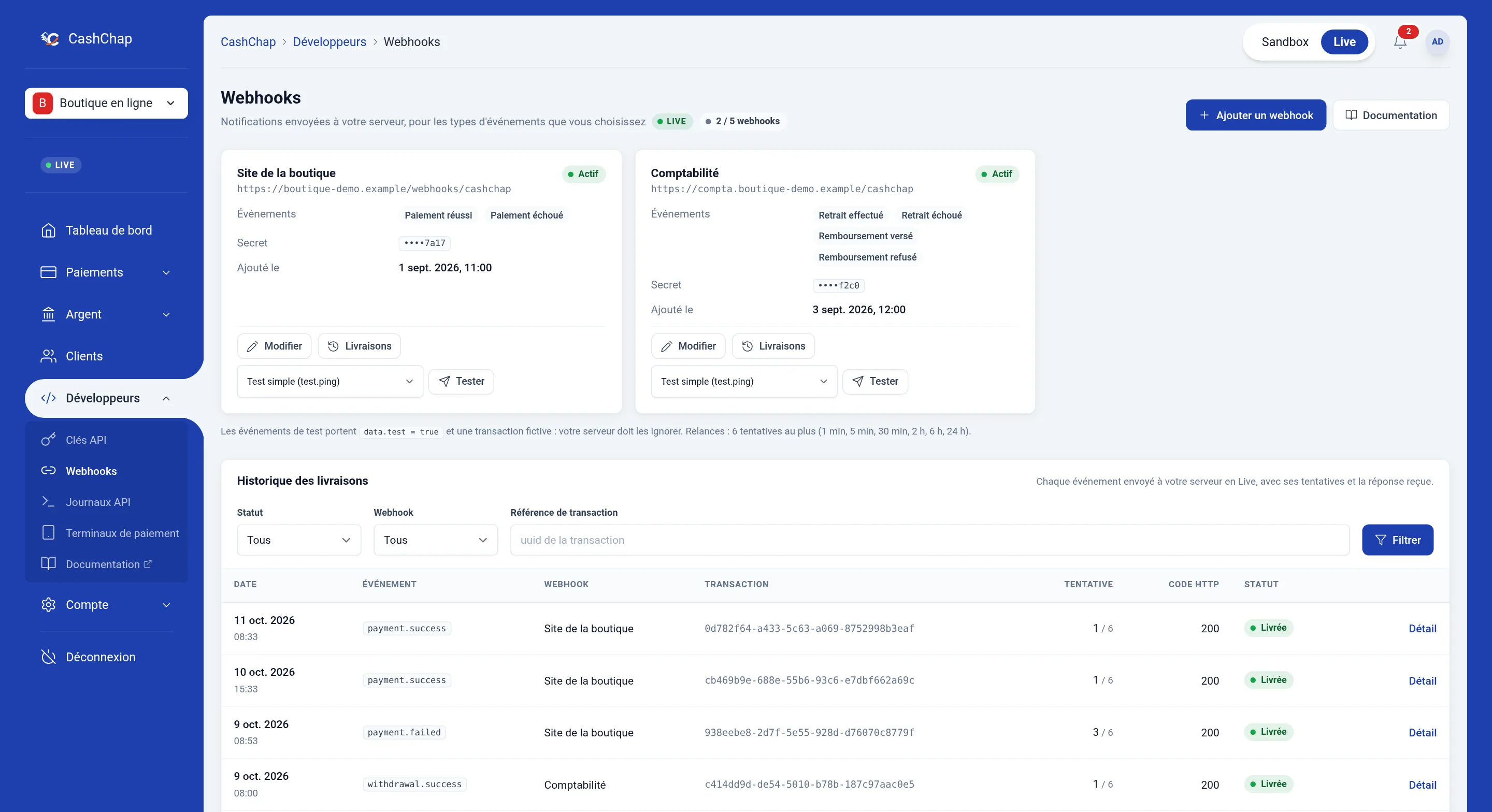Click the sidebar Documentation book icon

(x=49, y=563)
